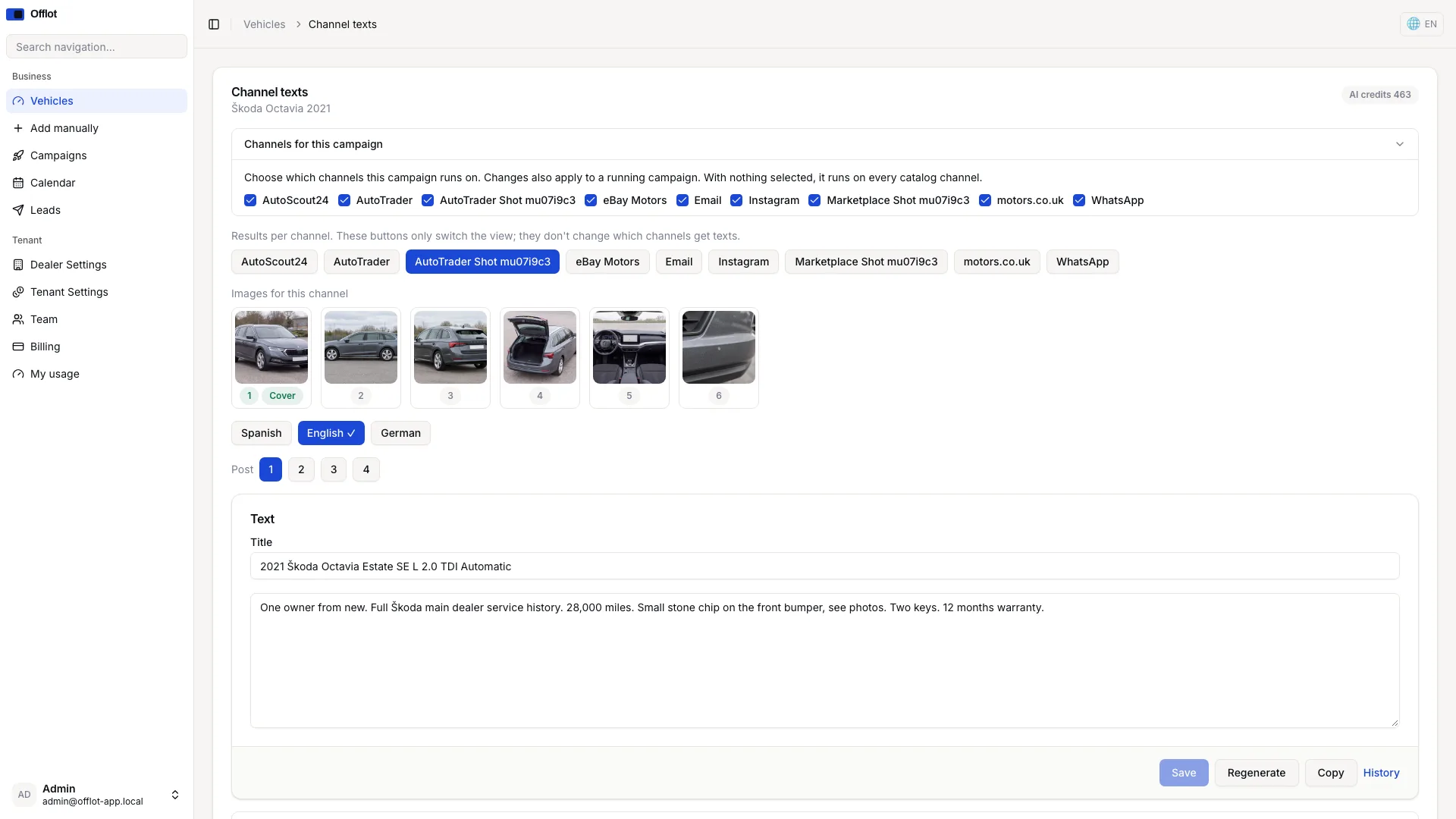The width and height of the screenshot is (1456, 819).
Task: Switch view to WhatsApp results
Action: coord(1082,262)
